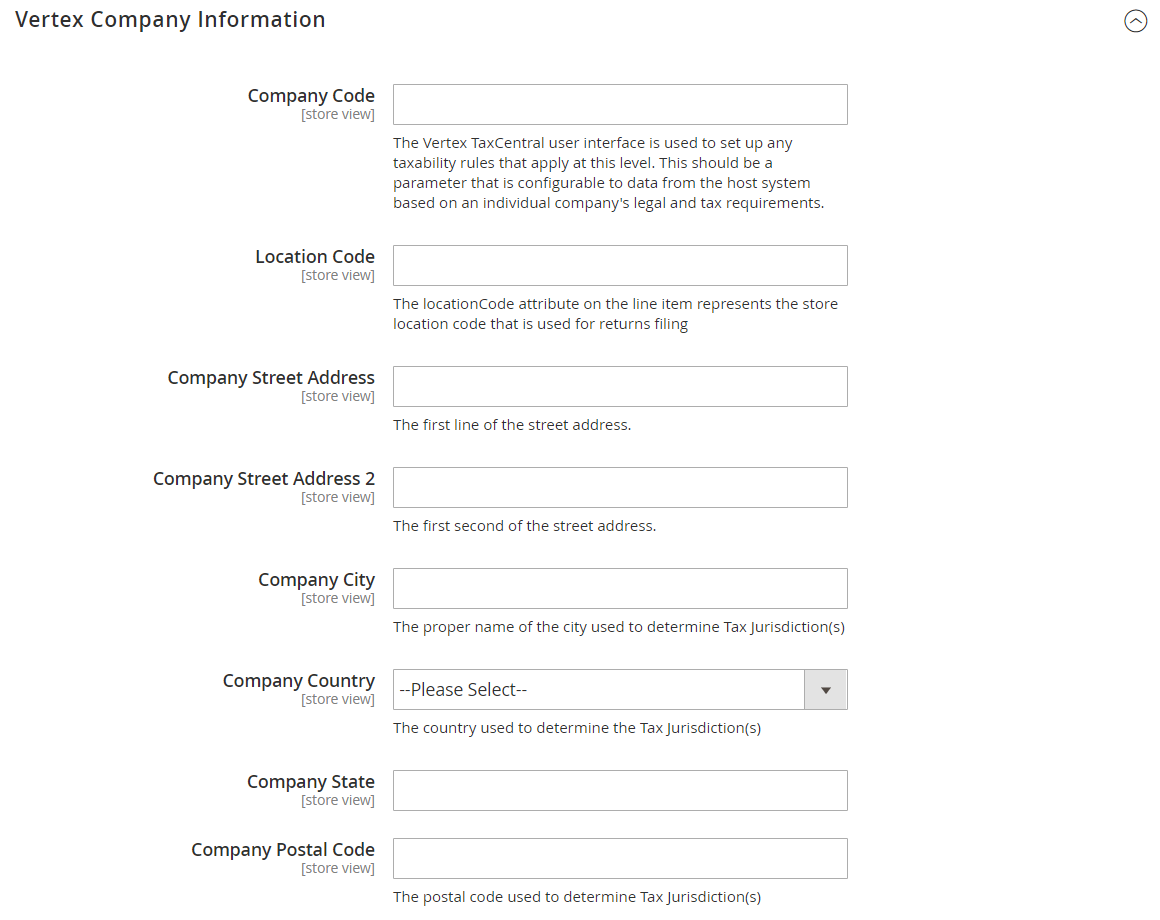
Task: Click the Location Code label
Action: tap(315, 257)
